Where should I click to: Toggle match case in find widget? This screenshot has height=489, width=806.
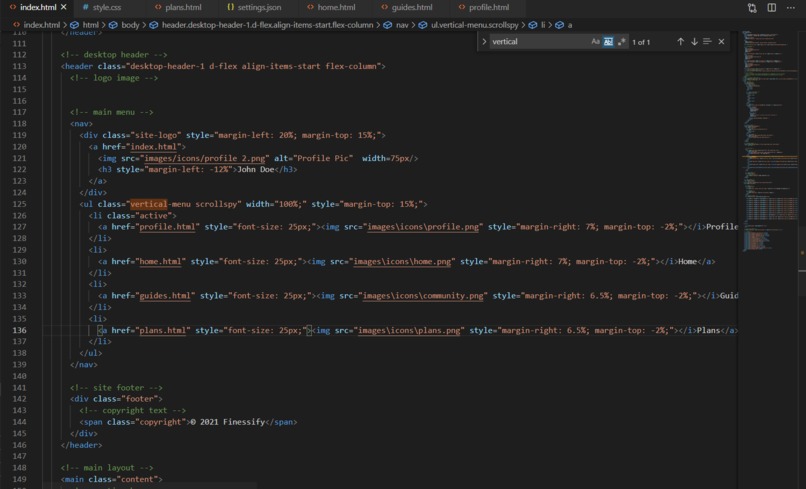(x=595, y=42)
